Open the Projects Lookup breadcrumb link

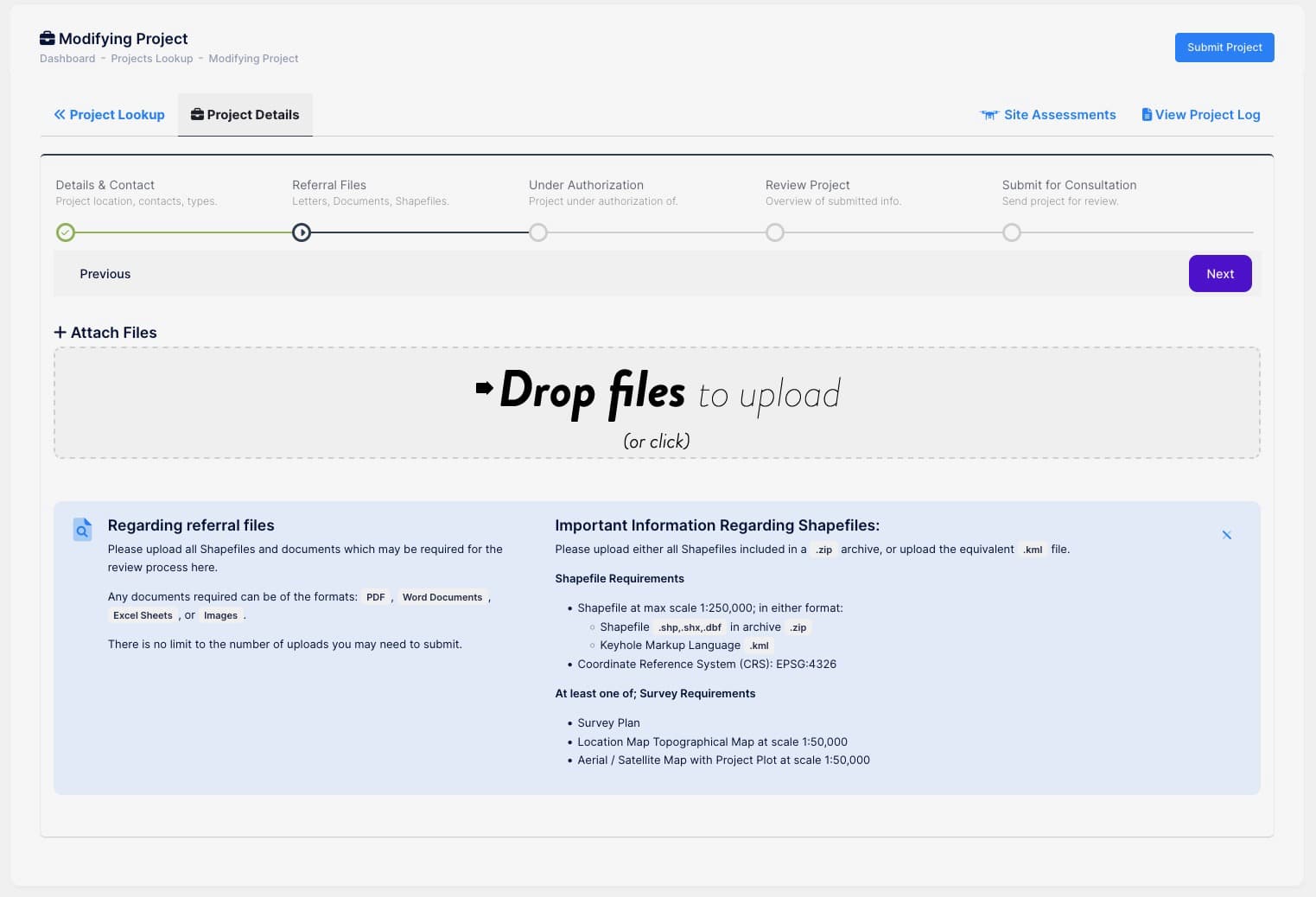[152, 59]
